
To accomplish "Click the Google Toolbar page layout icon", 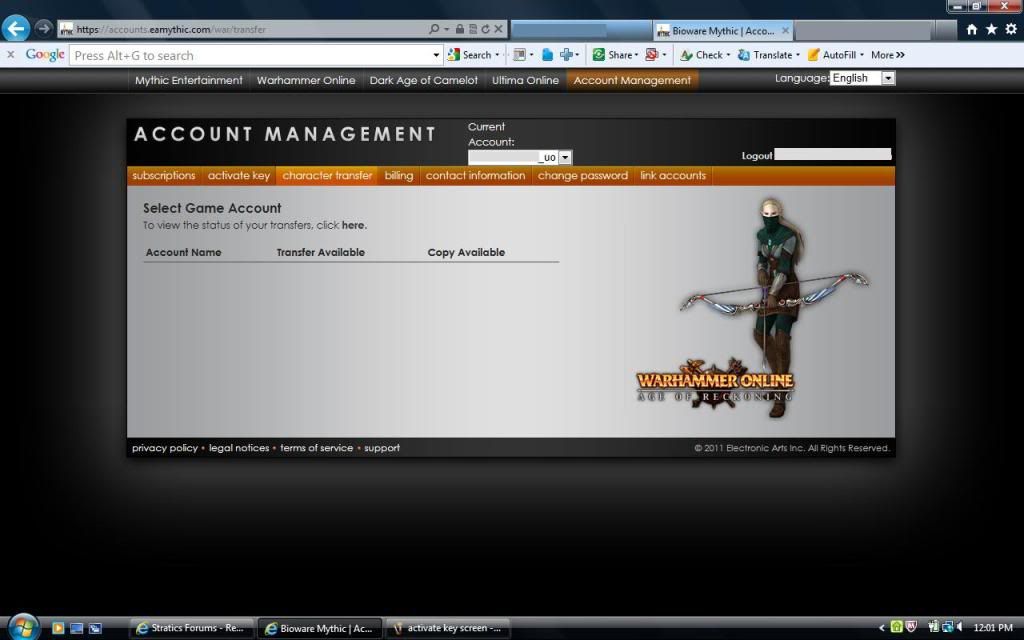I will [x=519, y=55].
